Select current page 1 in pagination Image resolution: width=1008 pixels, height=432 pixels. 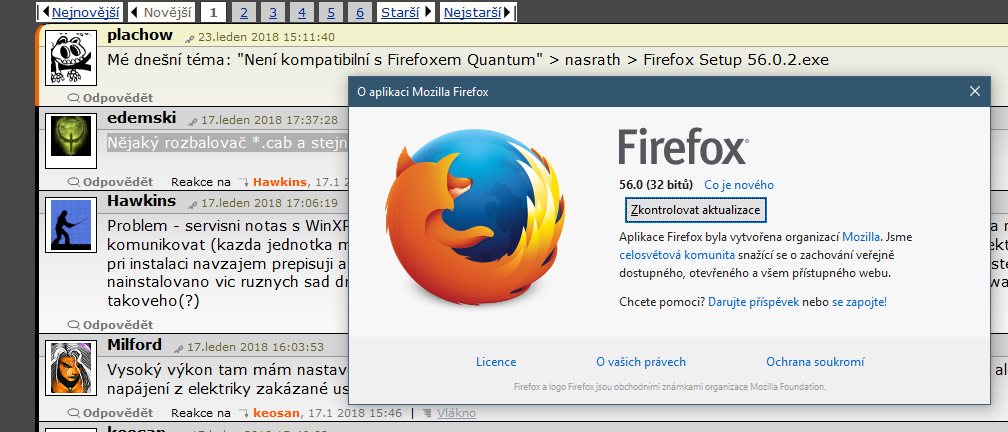tap(214, 12)
